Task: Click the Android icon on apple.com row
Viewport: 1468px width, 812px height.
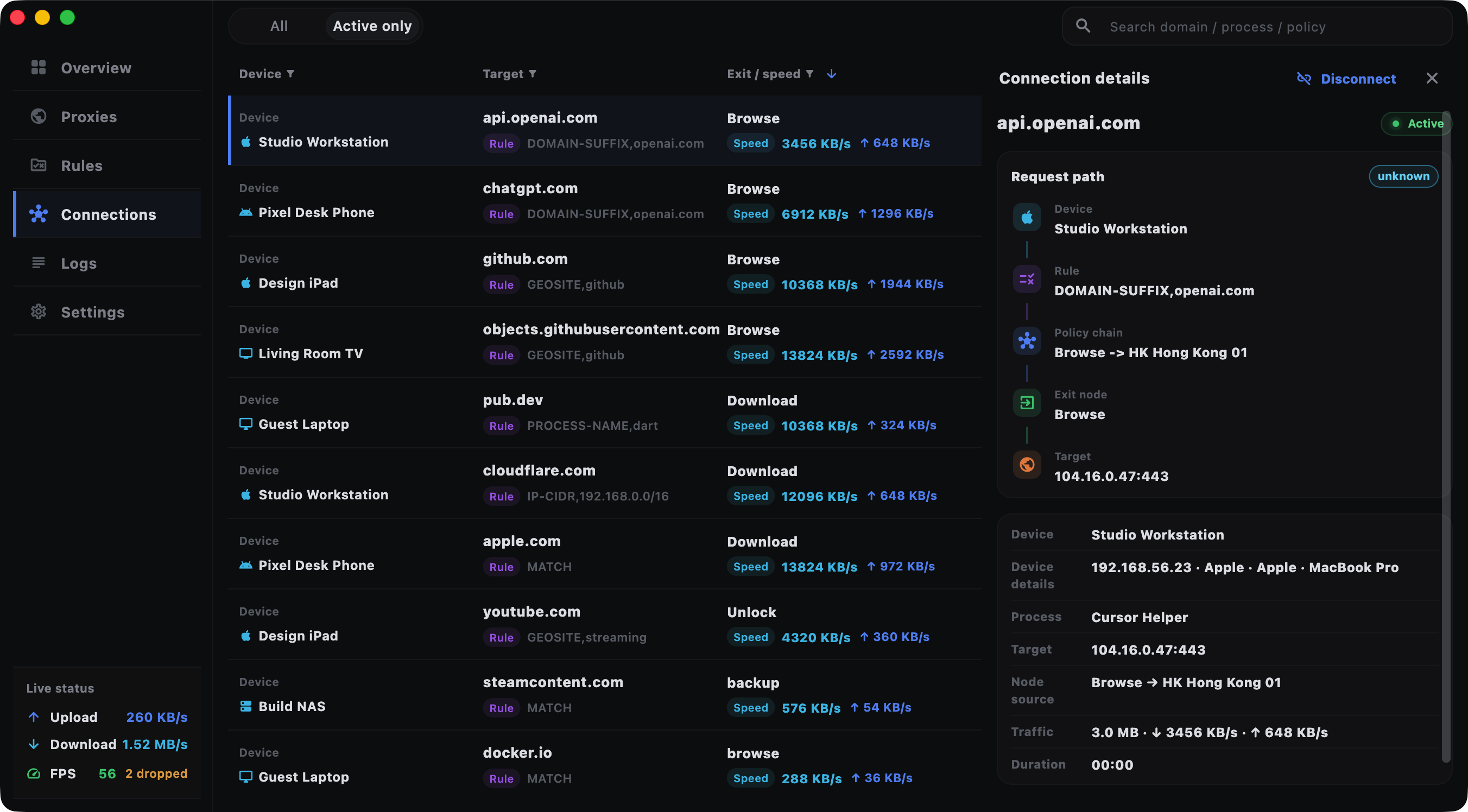Action: point(245,565)
